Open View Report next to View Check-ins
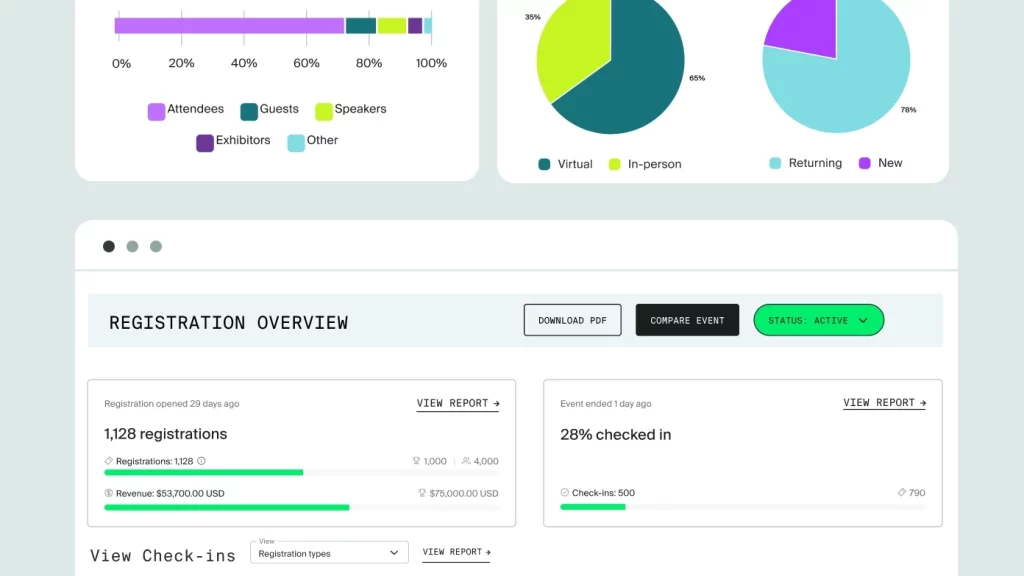This screenshot has height=576, width=1024. [x=456, y=552]
